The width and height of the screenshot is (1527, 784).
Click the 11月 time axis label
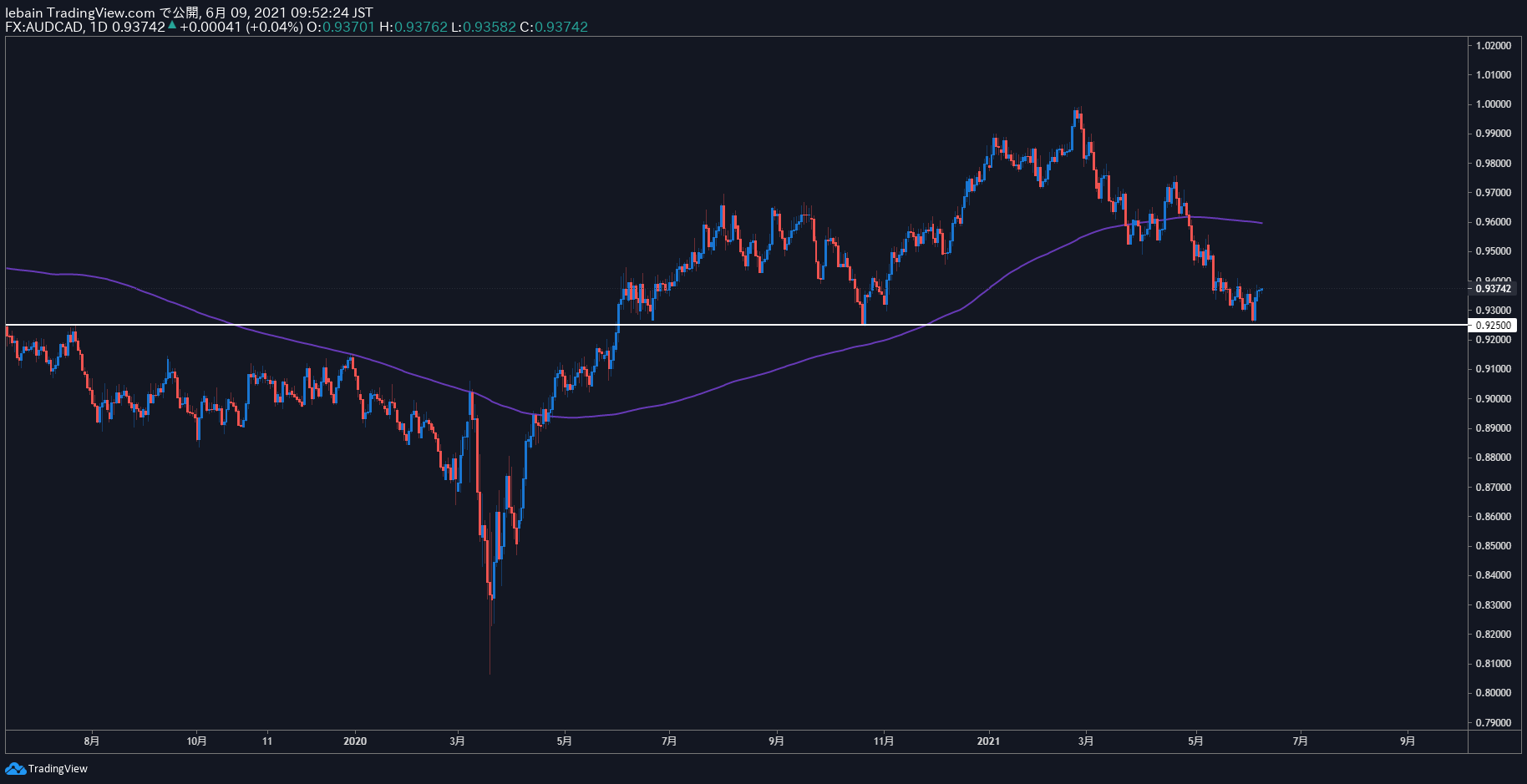[884, 741]
